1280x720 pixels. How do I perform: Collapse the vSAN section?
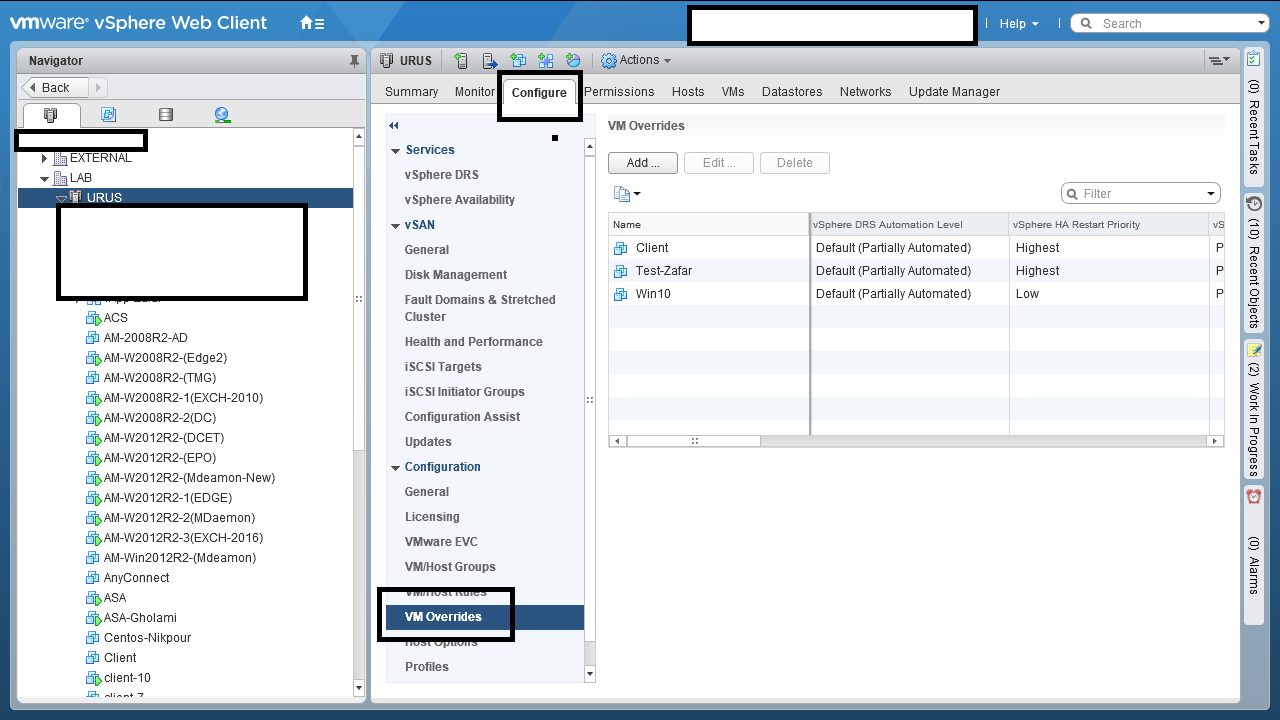point(395,226)
